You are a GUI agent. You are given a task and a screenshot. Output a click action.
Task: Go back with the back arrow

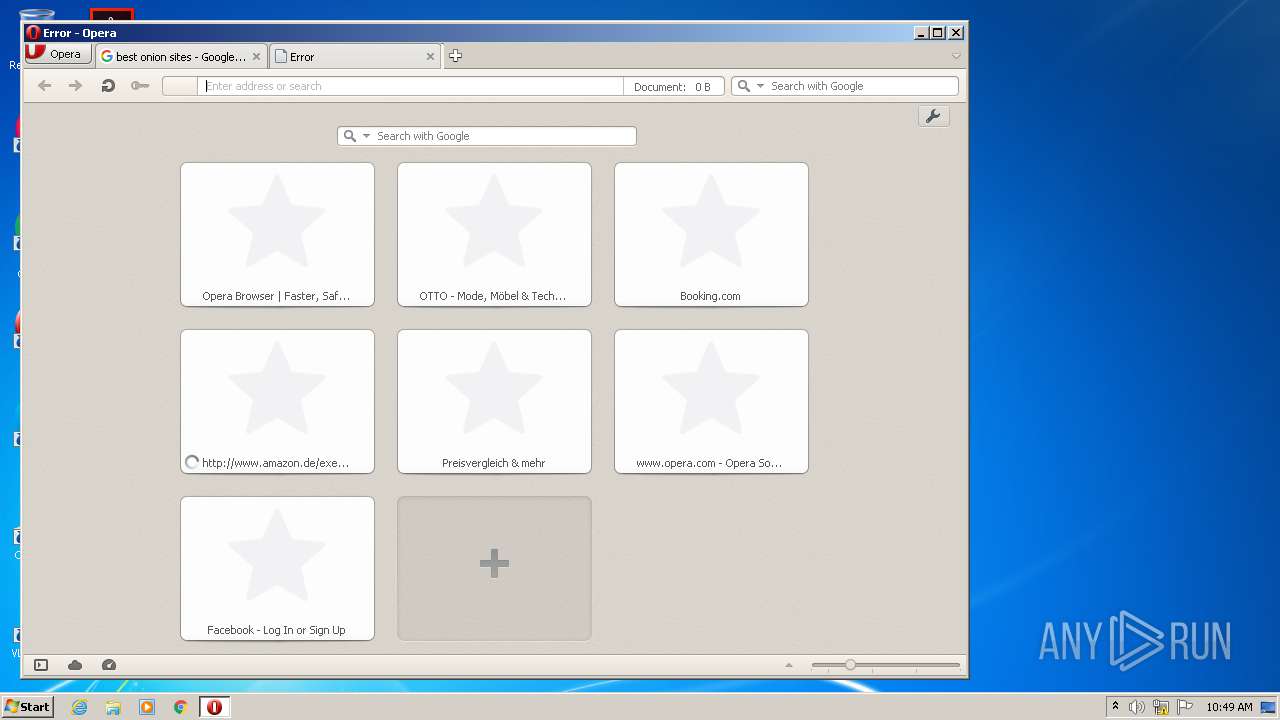44,86
